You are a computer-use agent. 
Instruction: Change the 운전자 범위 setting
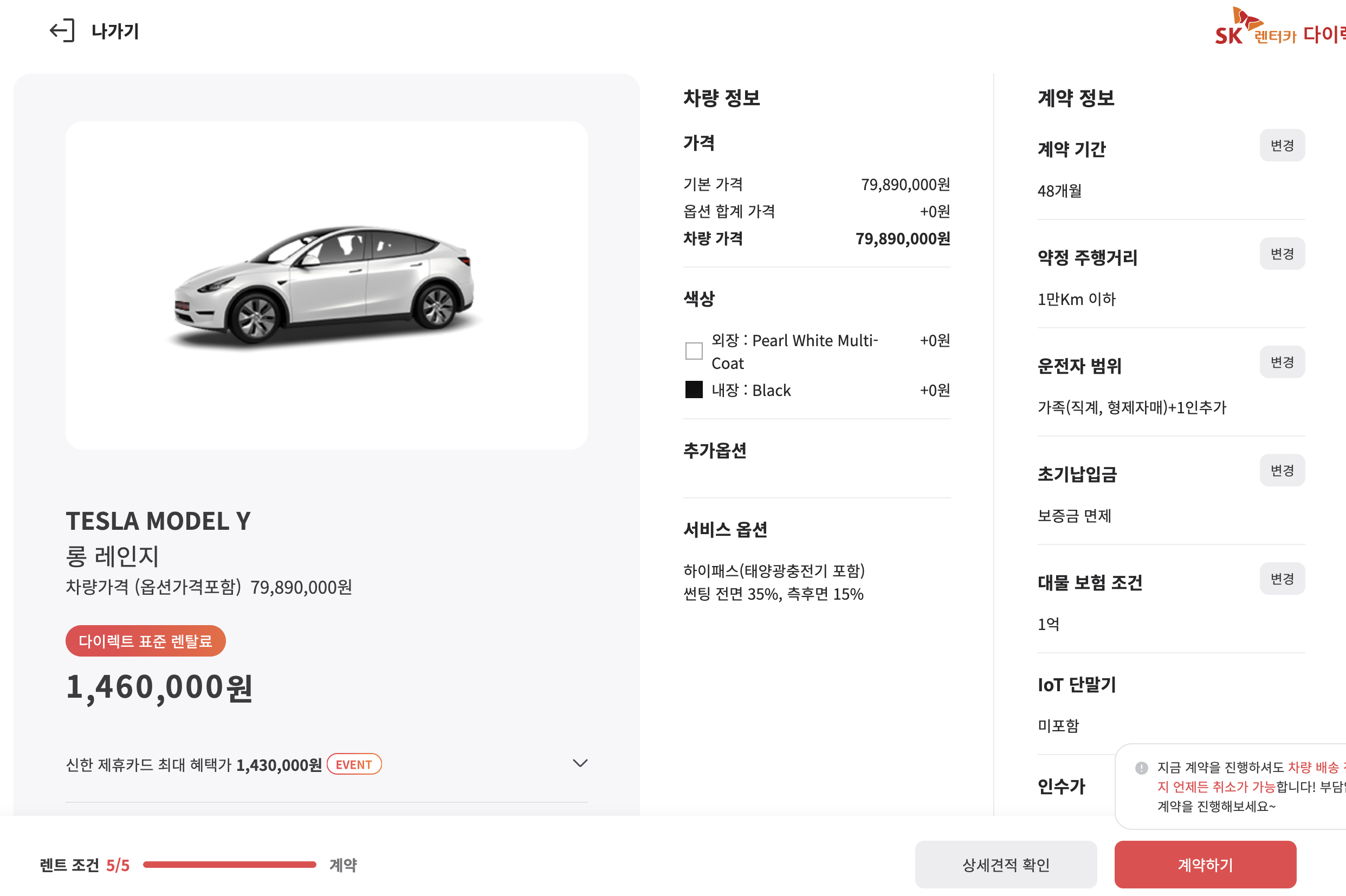1282,362
